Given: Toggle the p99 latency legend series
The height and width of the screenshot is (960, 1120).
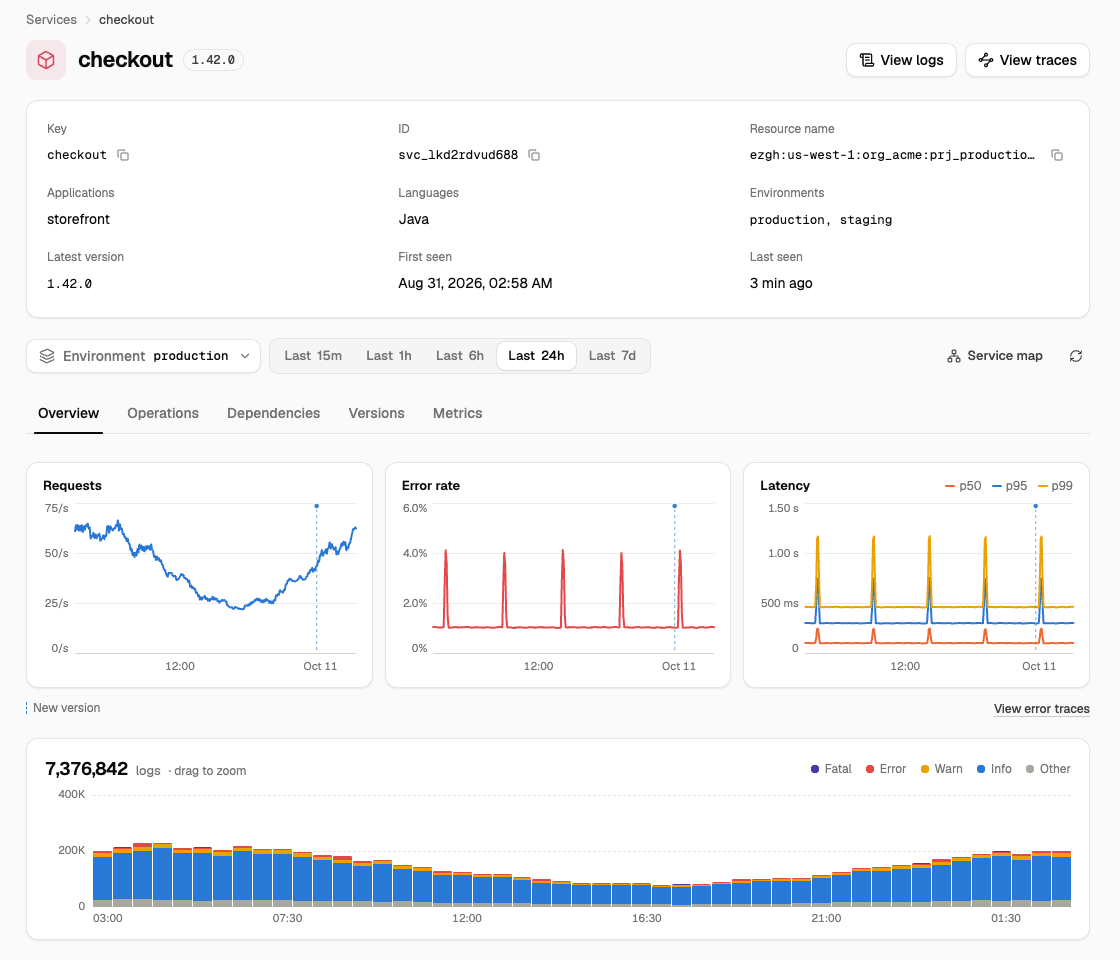Looking at the screenshot, I should pos(1055,486).
